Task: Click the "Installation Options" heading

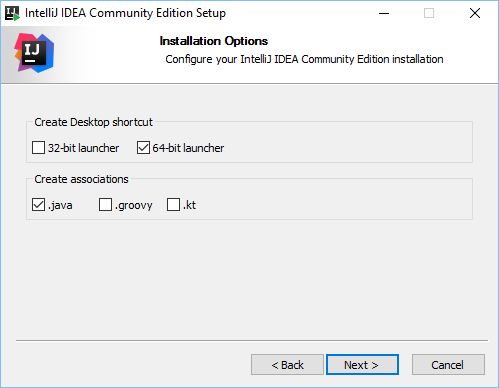Action: click(x=214, y=41)
